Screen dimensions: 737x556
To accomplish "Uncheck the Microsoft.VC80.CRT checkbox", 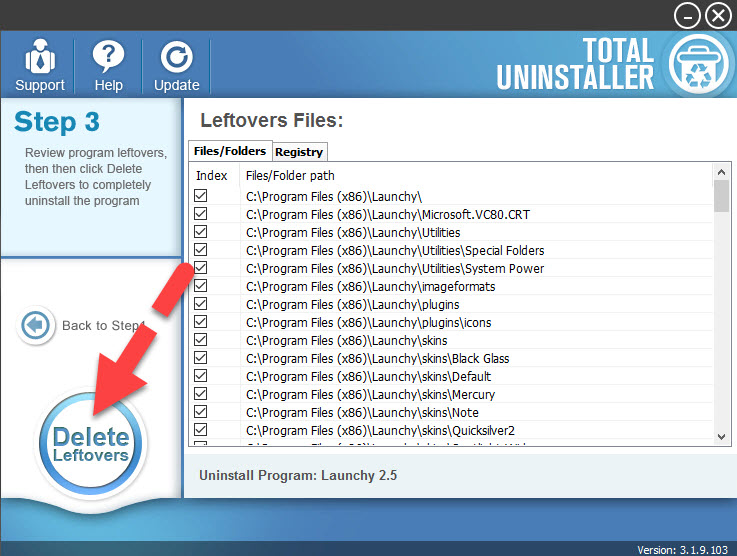I will 201,214.
